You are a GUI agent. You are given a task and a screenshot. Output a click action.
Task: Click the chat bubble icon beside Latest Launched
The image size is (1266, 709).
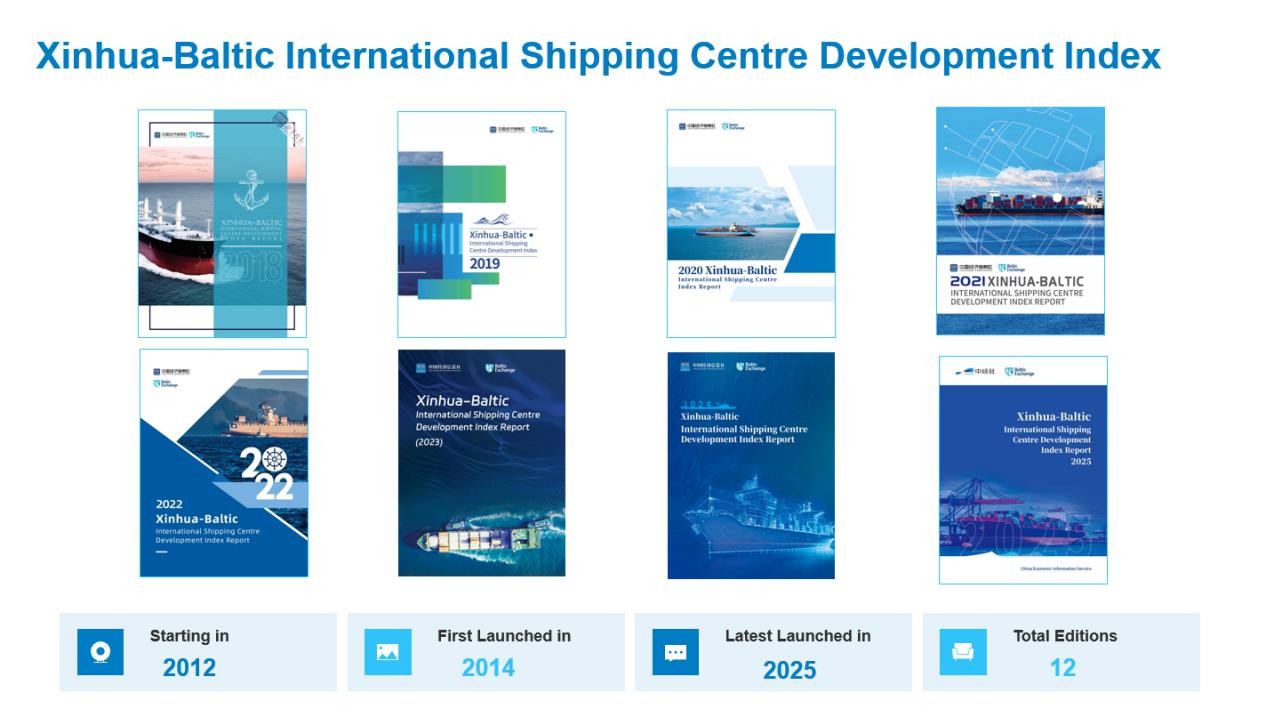(675, 652)
